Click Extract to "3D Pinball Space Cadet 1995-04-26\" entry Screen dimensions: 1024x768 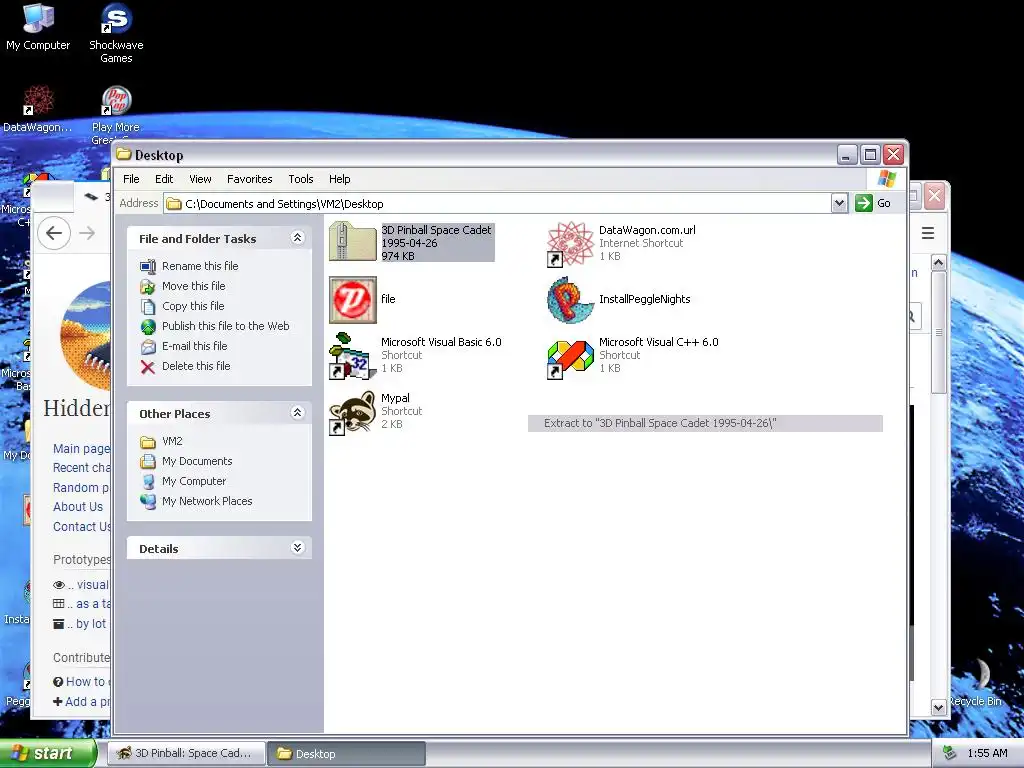pyautogui.click(x=705, y=423)
